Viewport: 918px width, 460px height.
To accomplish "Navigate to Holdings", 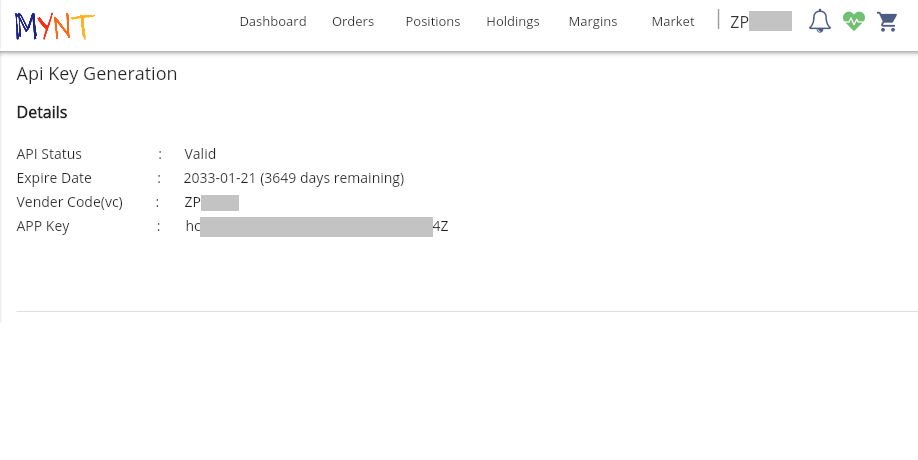I will (x=512, y=21).
